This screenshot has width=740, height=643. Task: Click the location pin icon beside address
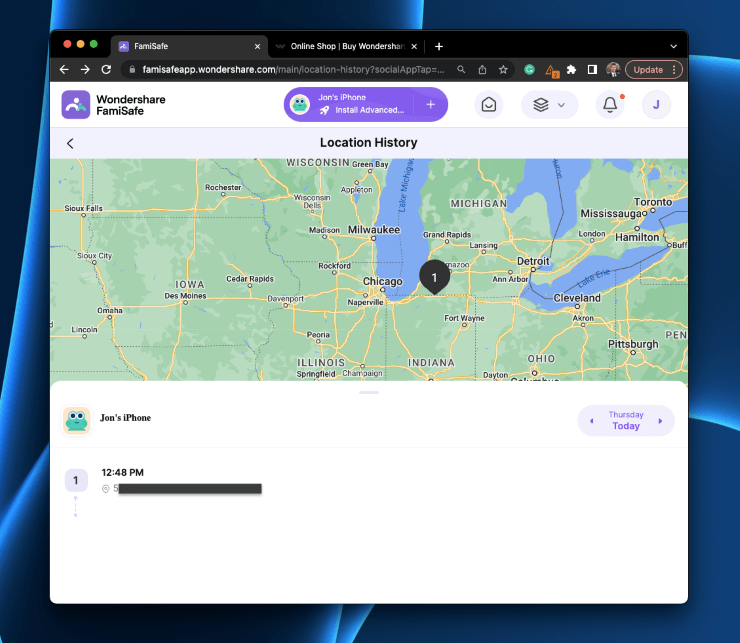[106, 489]
